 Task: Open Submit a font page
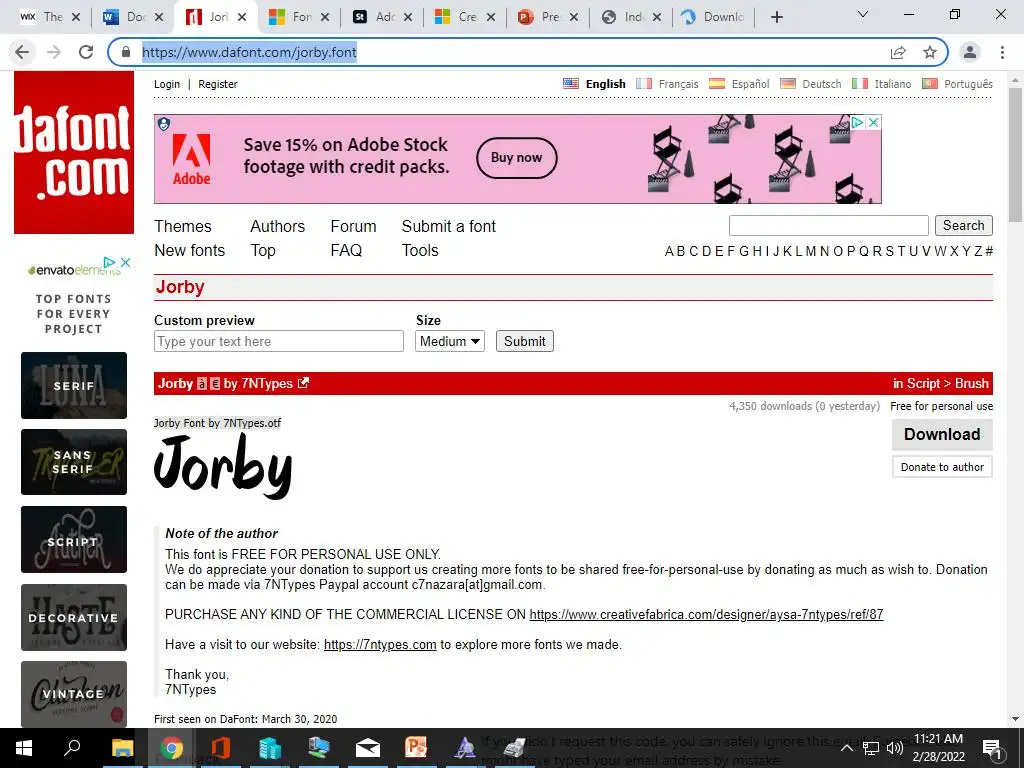[x=449, y=227]
